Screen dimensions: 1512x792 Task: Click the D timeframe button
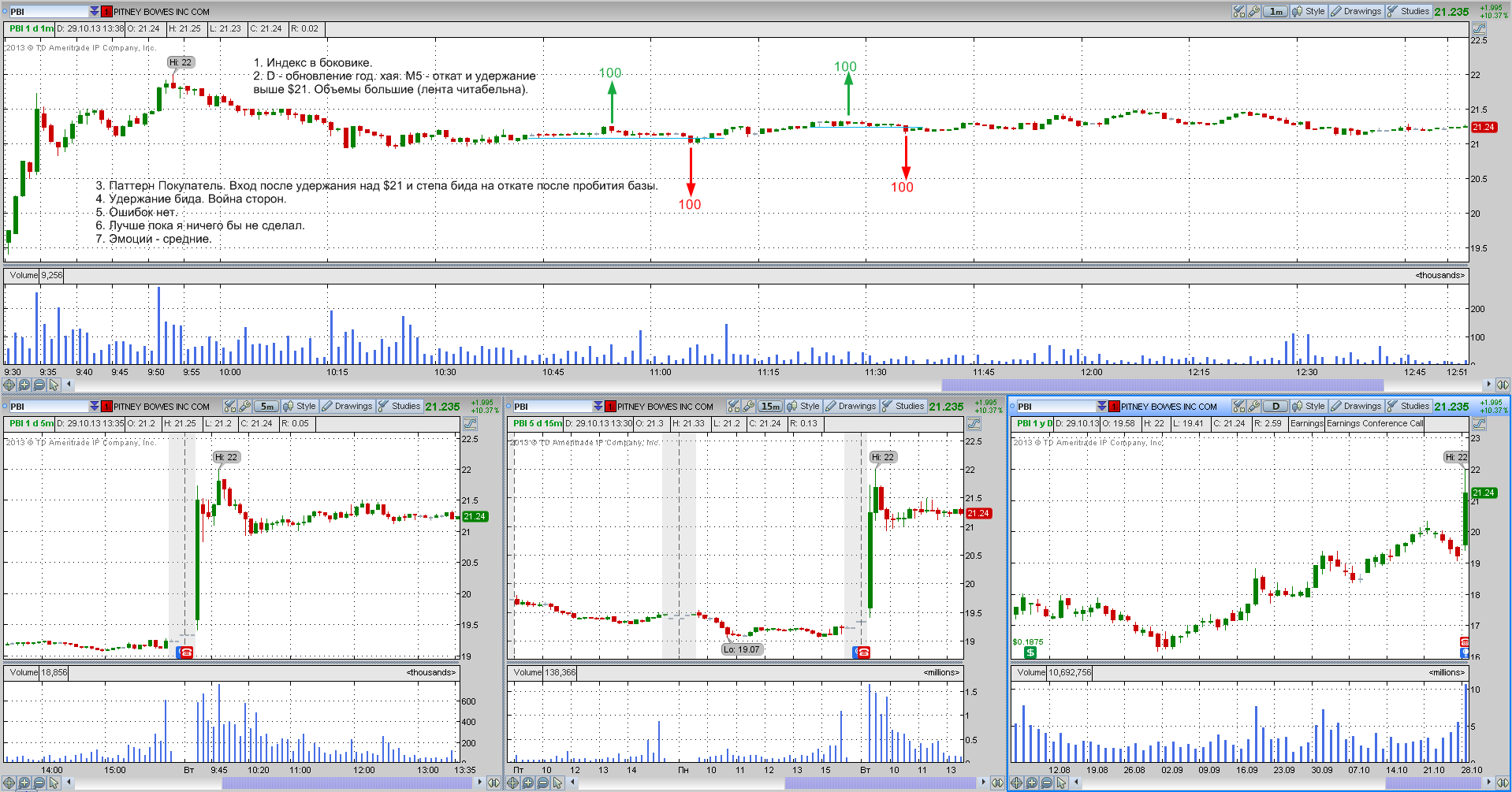tap(1276, 406)
